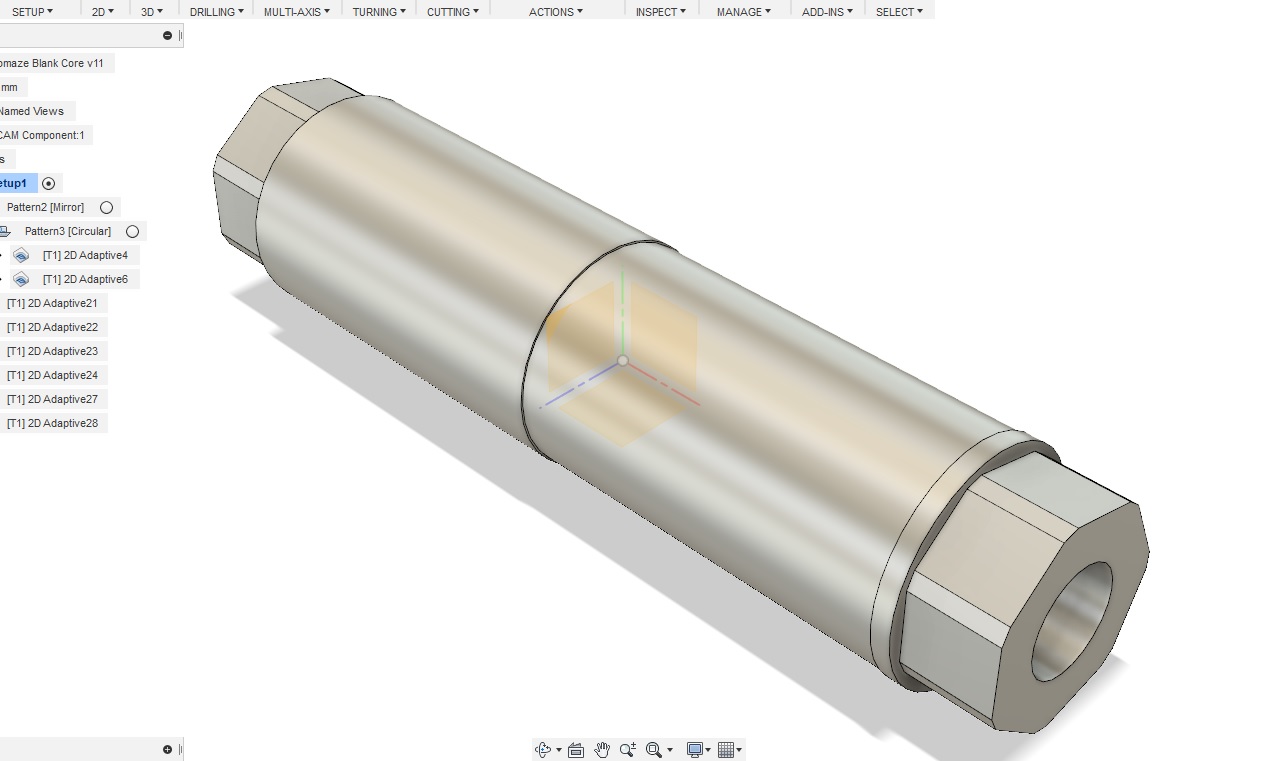Click the Named Views item
The height and width of the screenshot is (761, 1283).
coord(32,111)
